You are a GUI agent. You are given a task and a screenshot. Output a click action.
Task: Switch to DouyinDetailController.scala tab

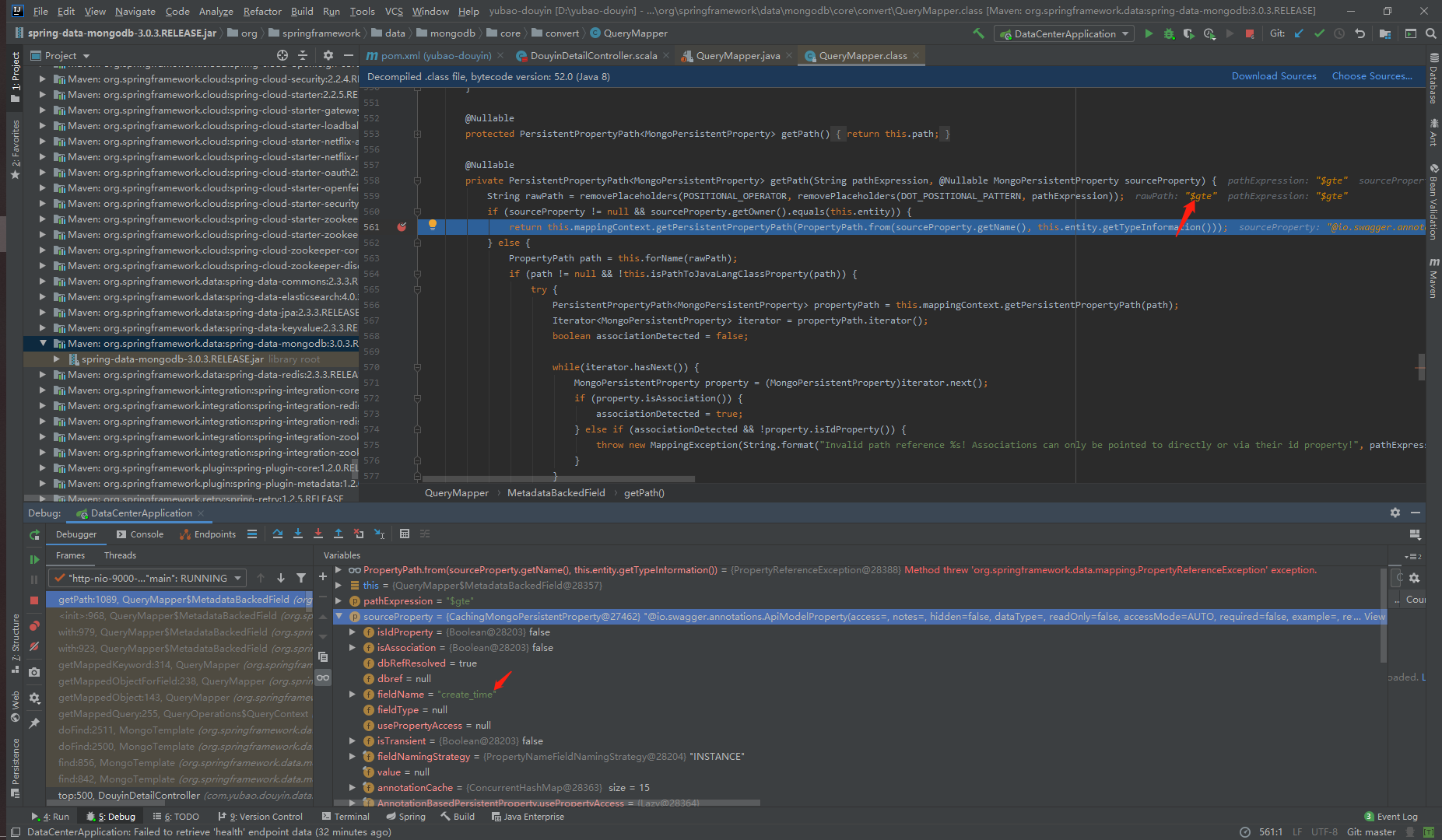click(x=593, y=55)
